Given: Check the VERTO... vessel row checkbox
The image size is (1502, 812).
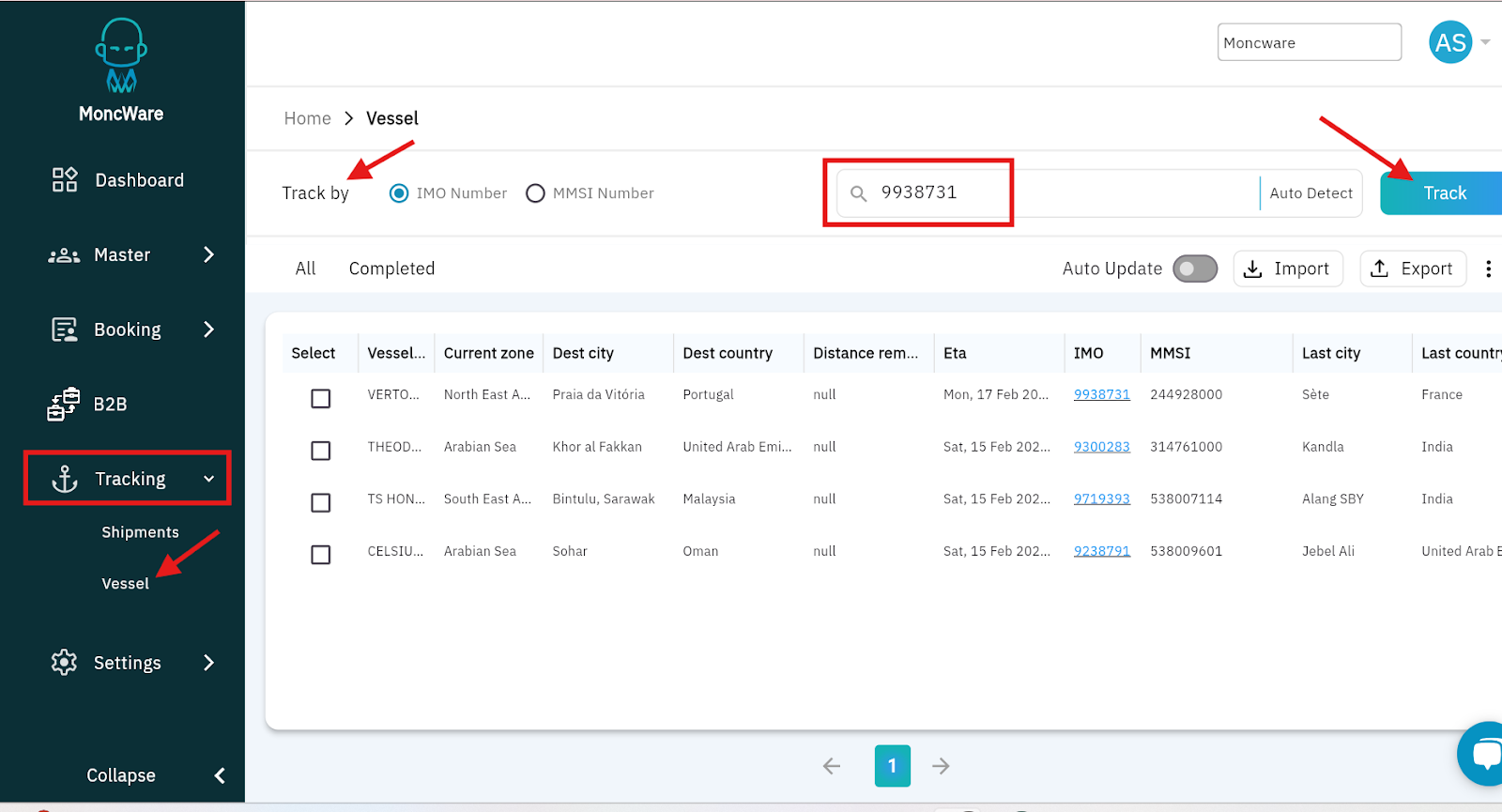Looking at the screenshot, I should coord(321,398).
